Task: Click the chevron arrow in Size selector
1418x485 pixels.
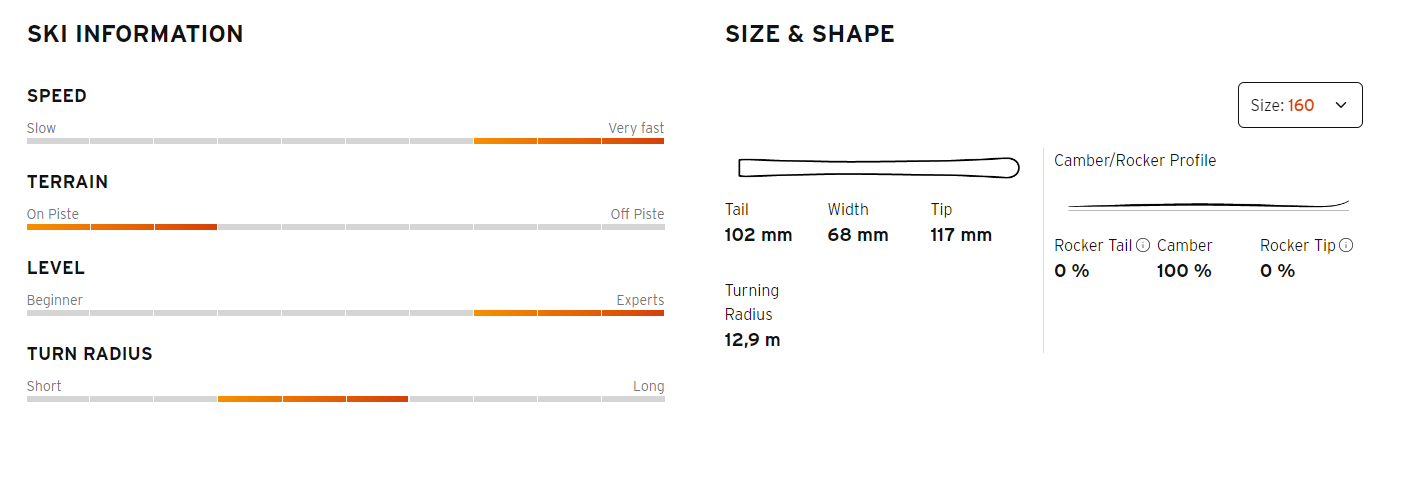Action: pyautogui.click(x=1341, y=105)
